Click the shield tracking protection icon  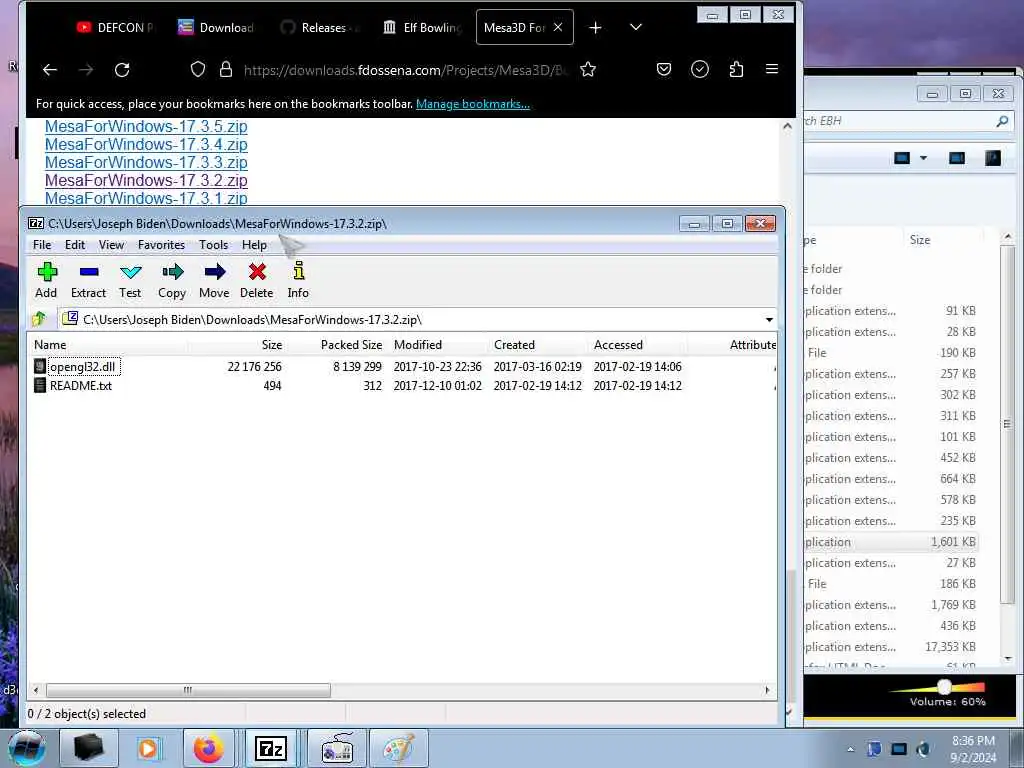(x=198, y=69)
